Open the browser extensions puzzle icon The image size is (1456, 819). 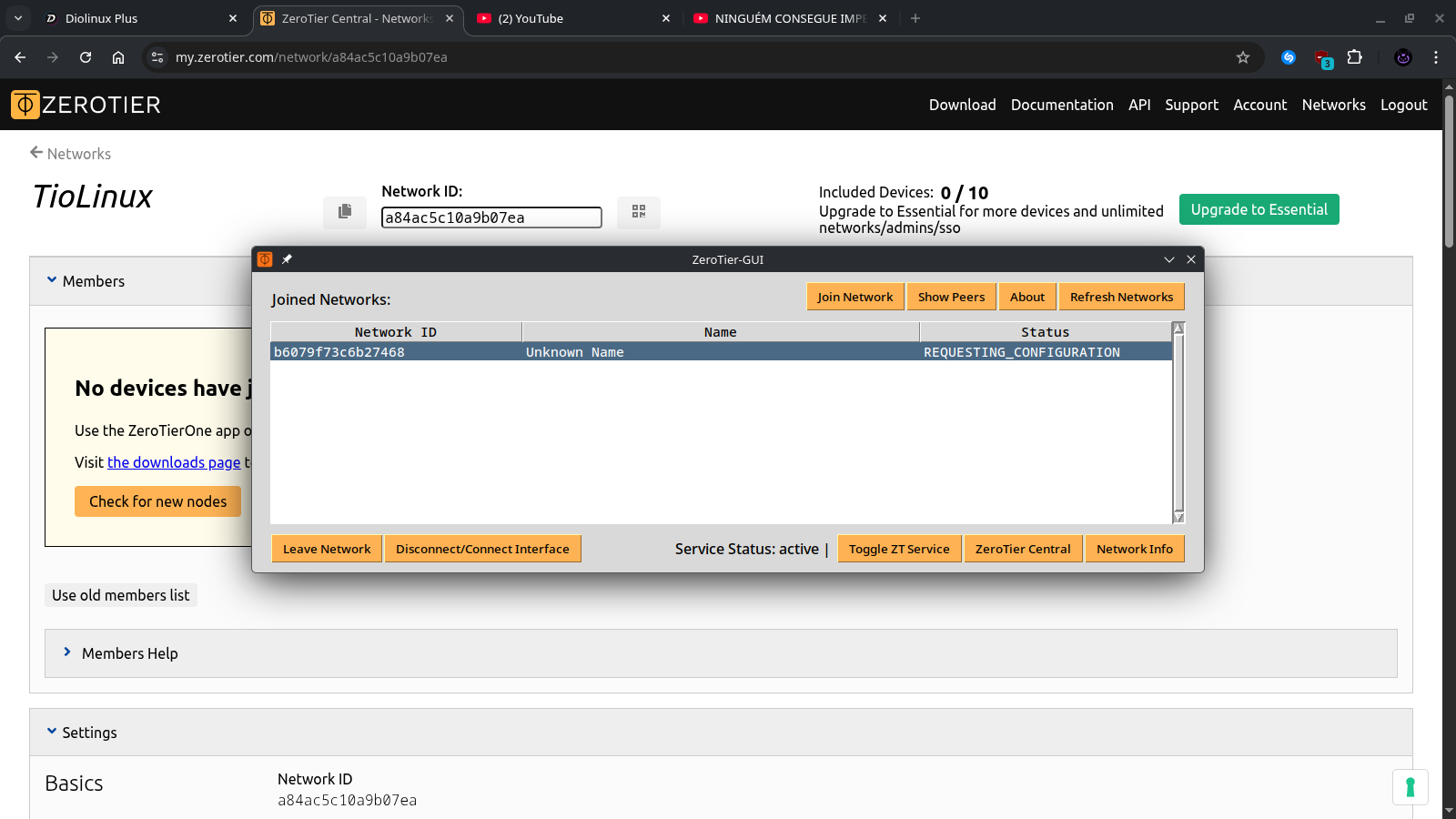point(1354,57)
